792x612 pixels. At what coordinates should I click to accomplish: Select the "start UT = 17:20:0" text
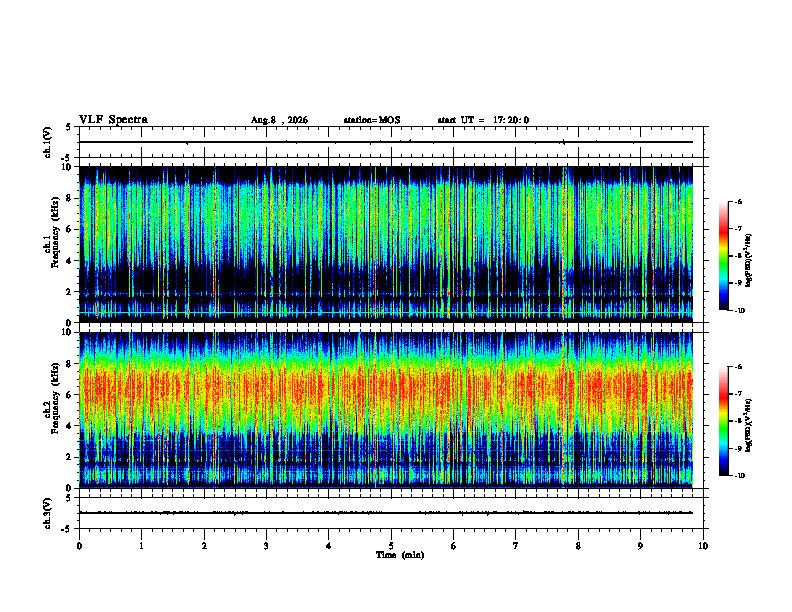(483, 120)
